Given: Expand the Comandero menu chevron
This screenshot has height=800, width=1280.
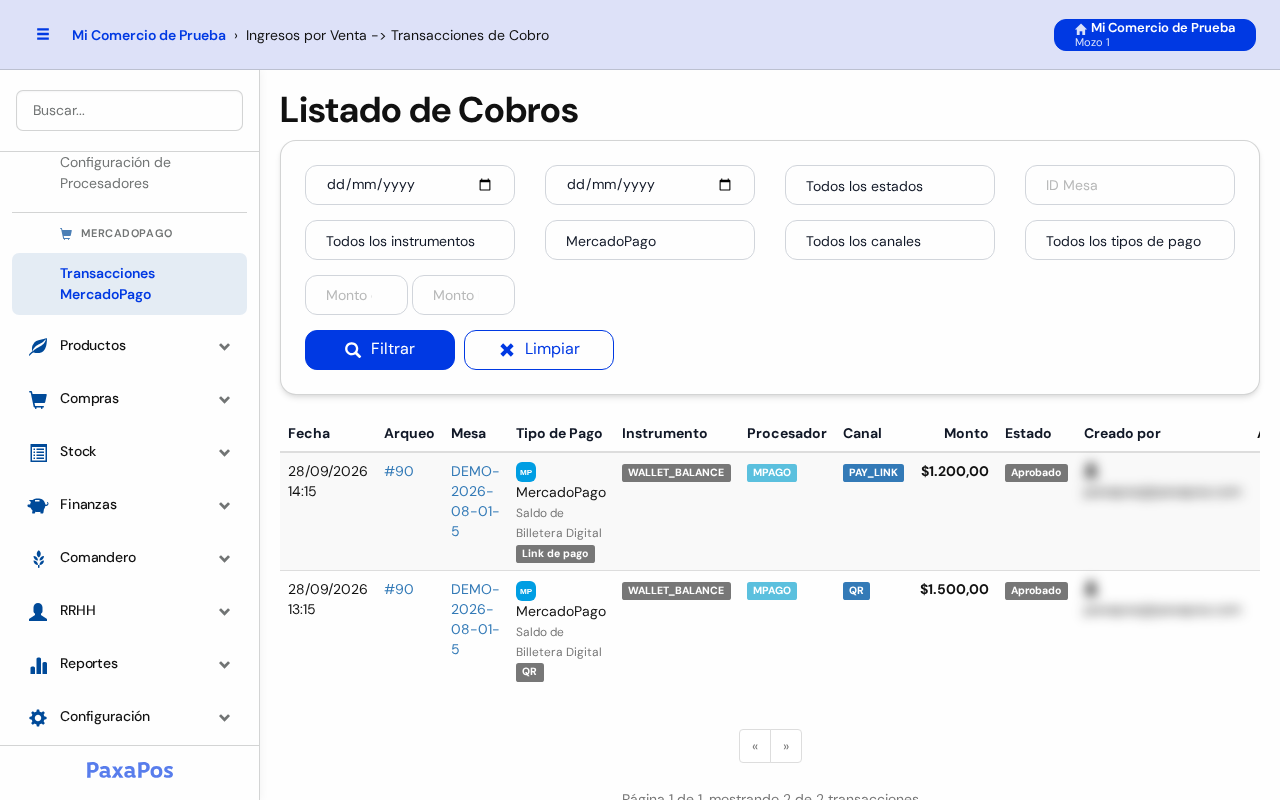Looking at the screenshot, I should point(225,558).
